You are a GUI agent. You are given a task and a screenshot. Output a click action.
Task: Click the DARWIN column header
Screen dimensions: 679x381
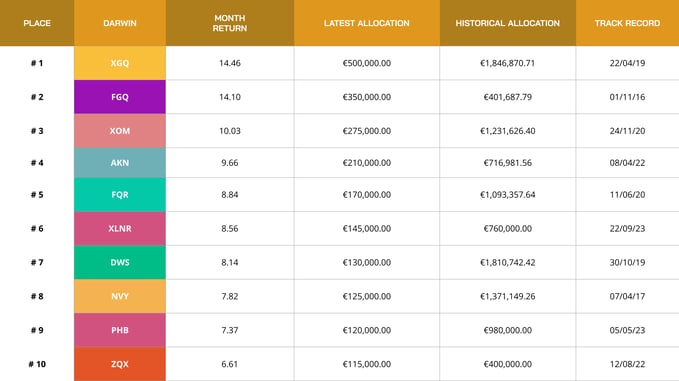[x=120, y=23]
